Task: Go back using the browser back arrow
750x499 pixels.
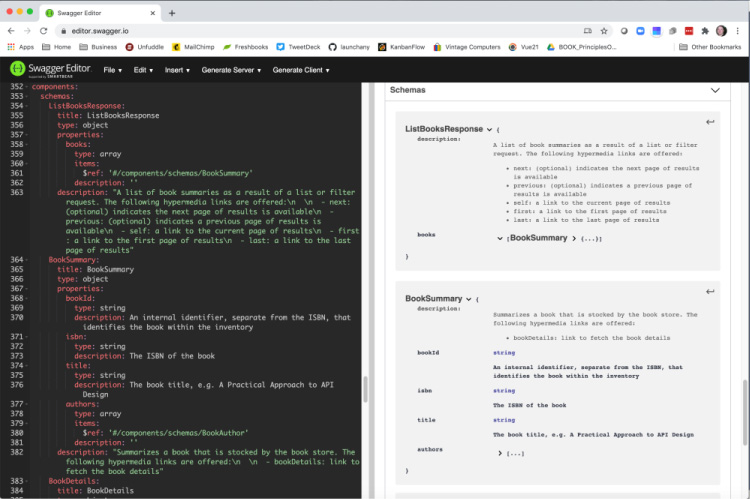Action: (11, 31)
